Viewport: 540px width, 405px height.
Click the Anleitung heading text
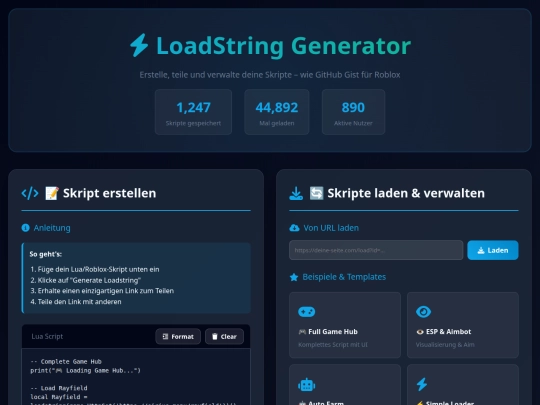pos(52,228)
